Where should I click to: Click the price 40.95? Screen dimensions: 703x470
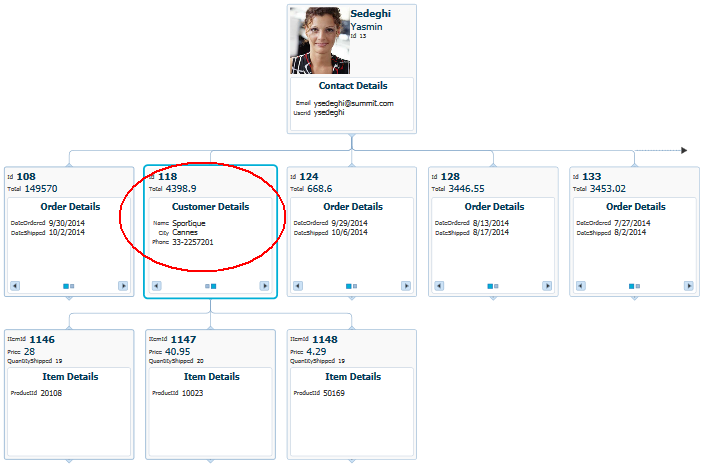(x=178, y=352)
